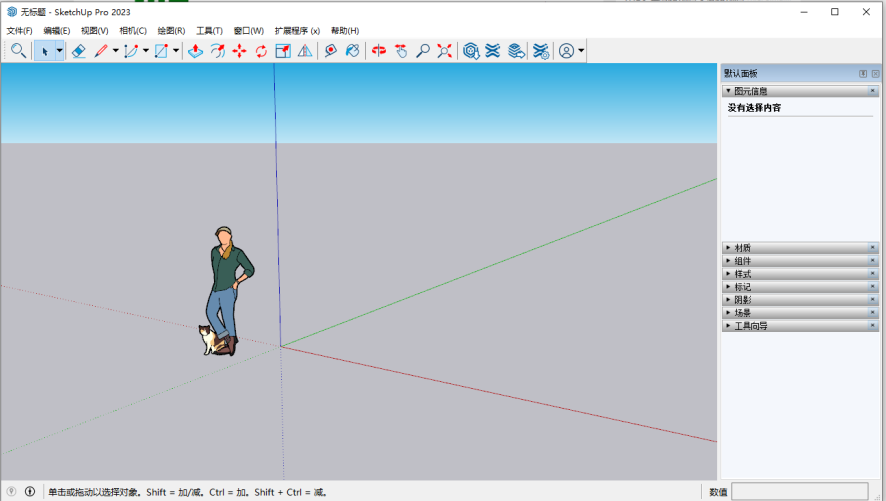Open the 编辑(E) menu
This screenshot has height=501, width=886.
(57, 31)
